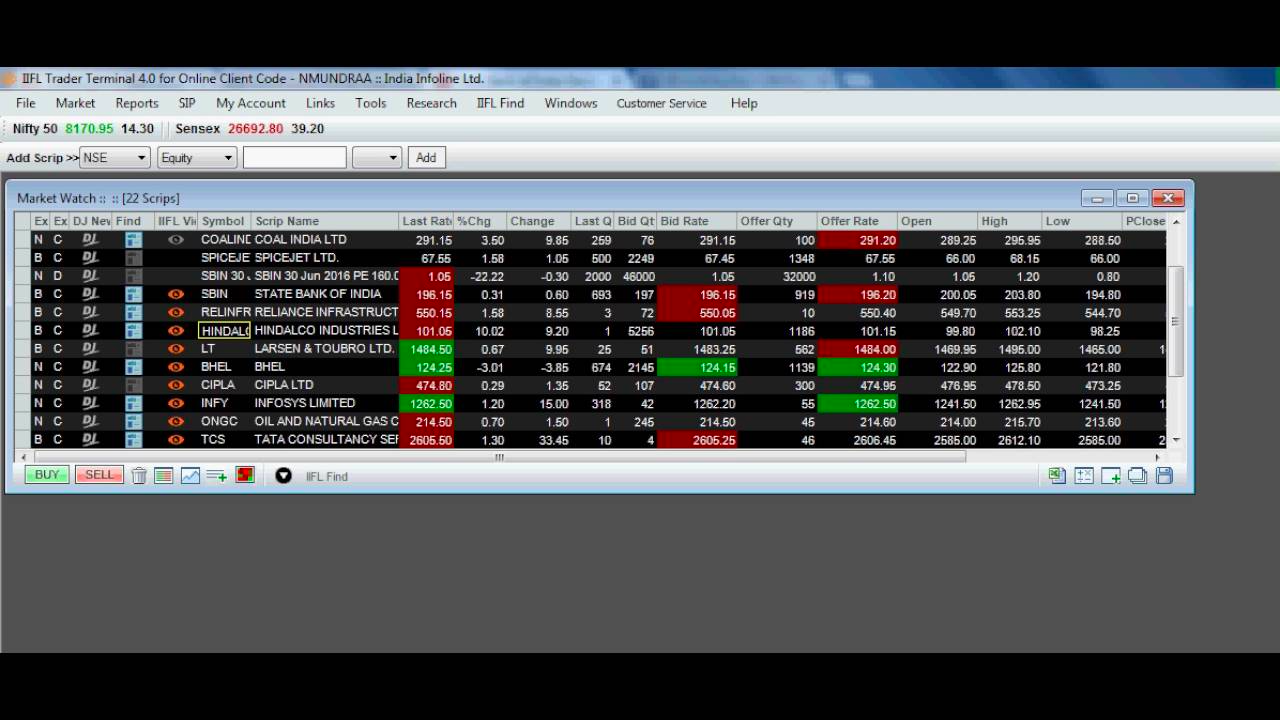Open the Reports menu
Image resolution: width=1280 pixels, height=720 pixels.
(137, 103)
